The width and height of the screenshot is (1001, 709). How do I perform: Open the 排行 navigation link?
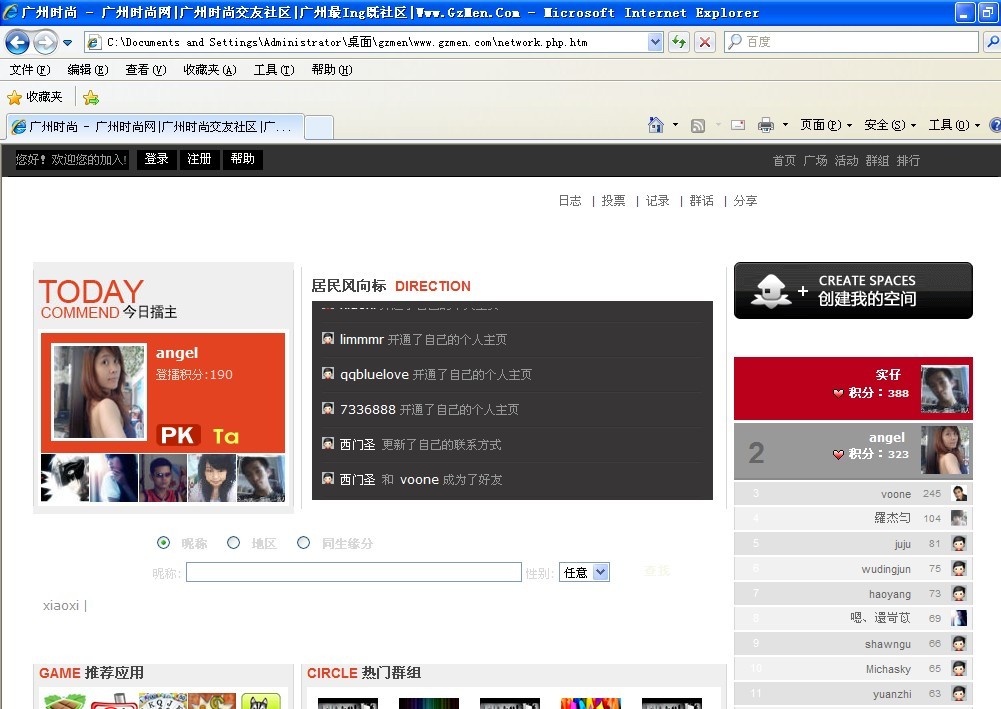tap(908, 160)
